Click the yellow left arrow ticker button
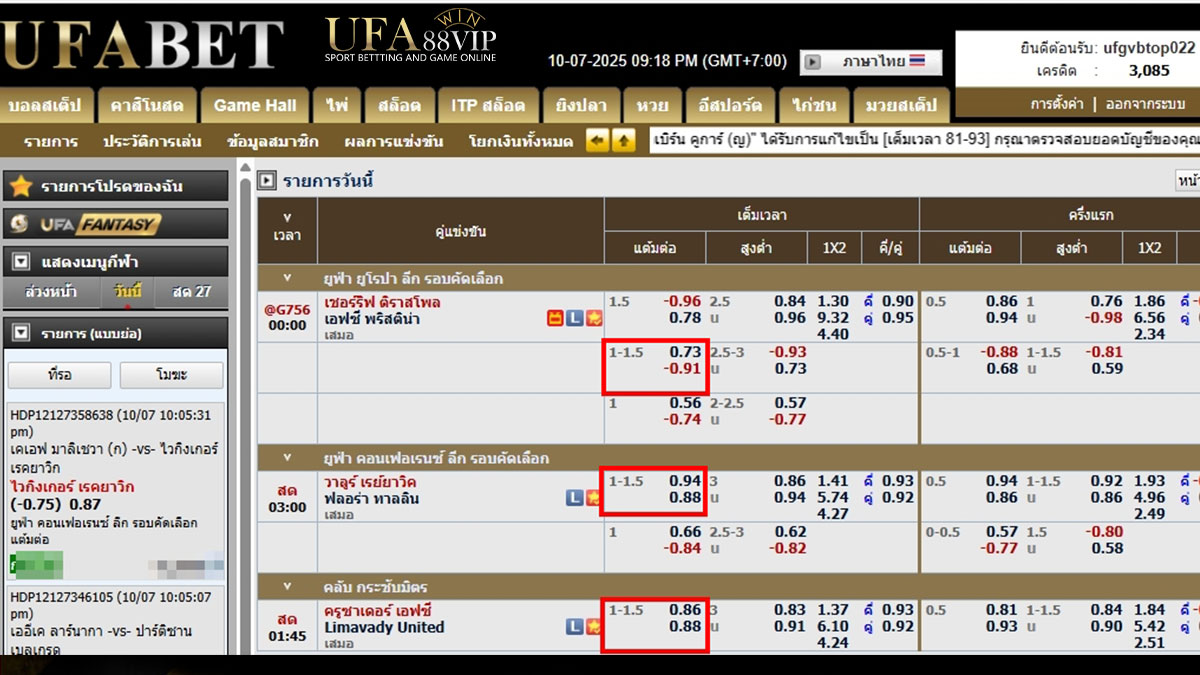Viewport: 1200px width, 675px height. pos(597,140)
